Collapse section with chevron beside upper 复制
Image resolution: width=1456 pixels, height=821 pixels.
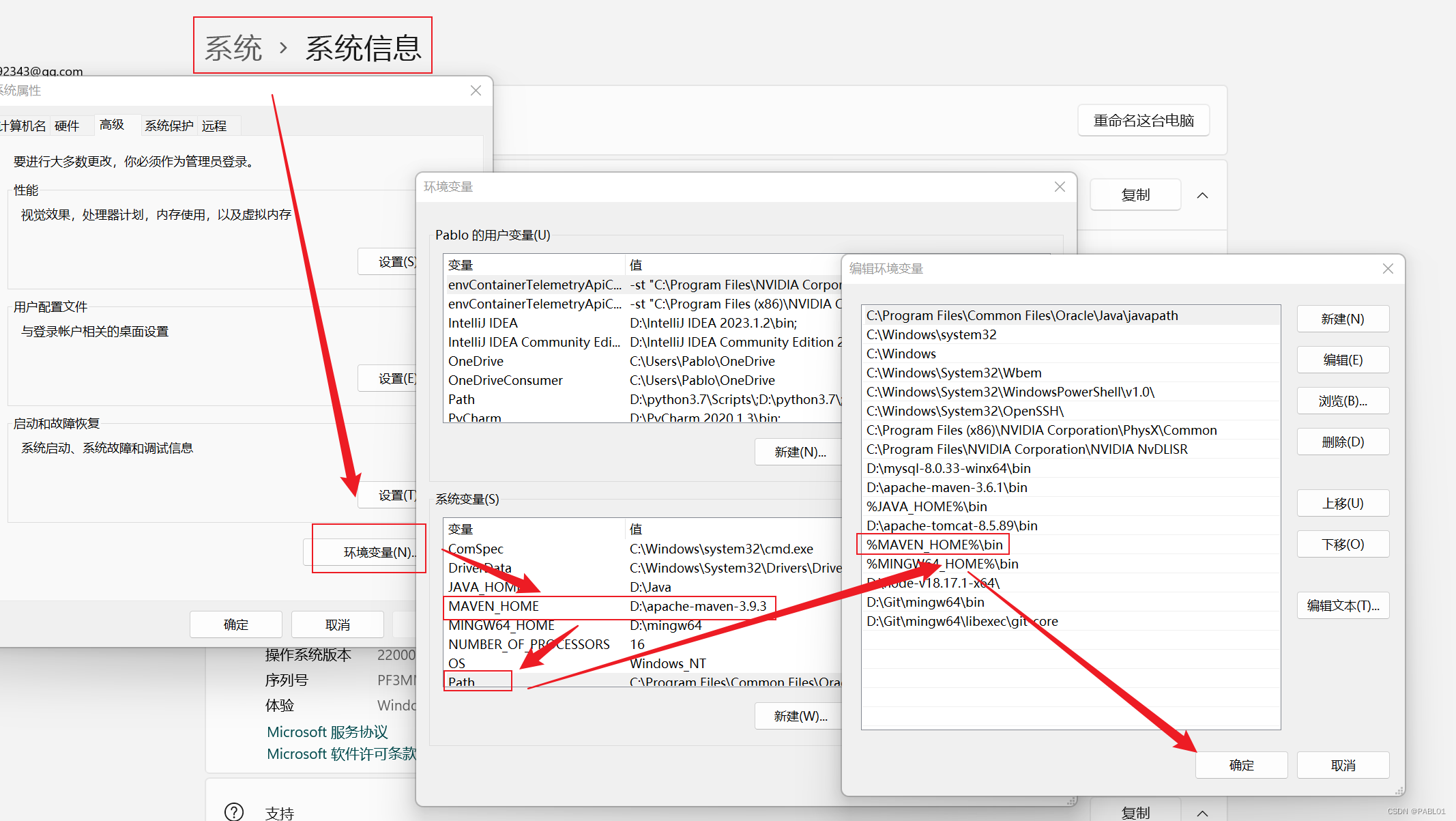coord(1203,195)
